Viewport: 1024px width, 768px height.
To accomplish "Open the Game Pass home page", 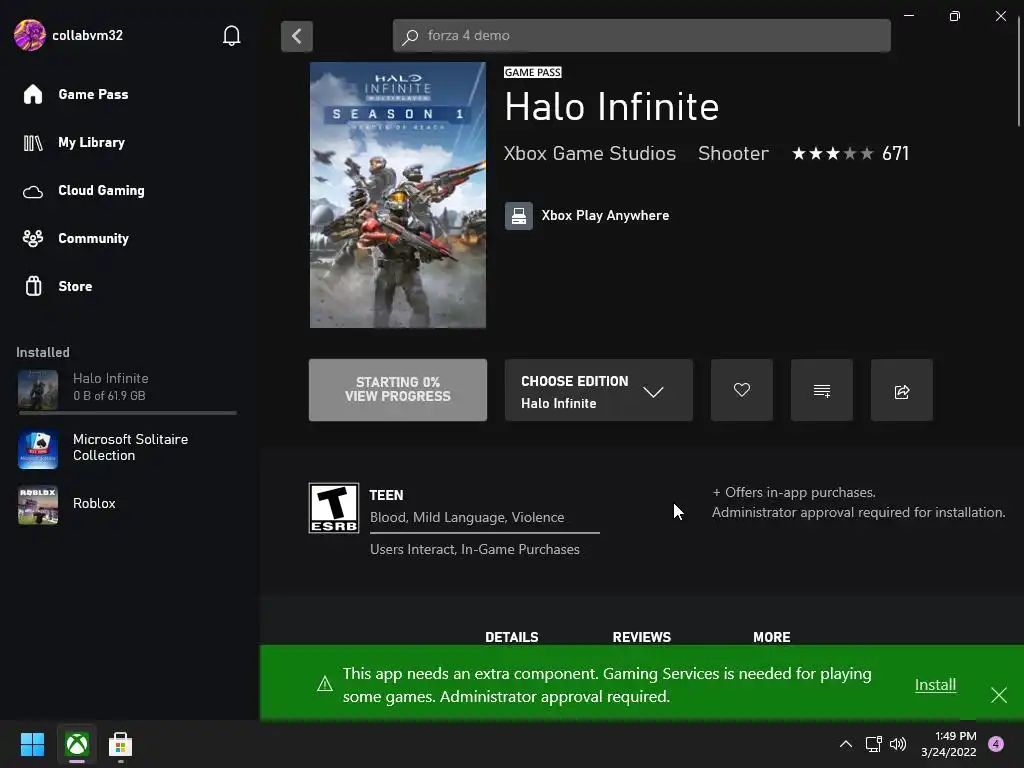I will tap(93, 95).
